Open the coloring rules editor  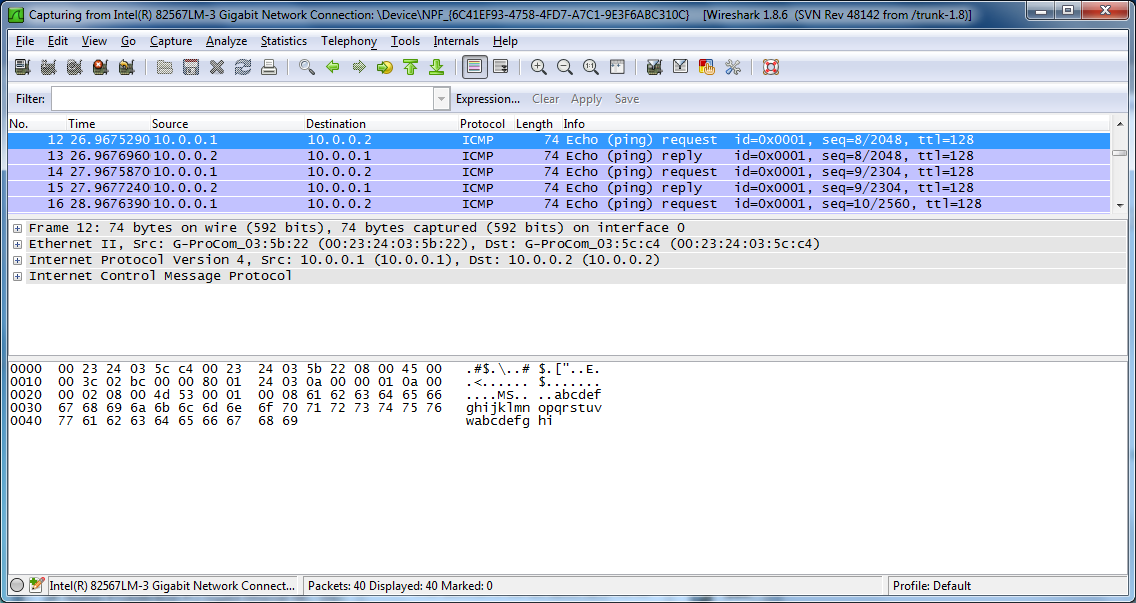pyautogui.click(x=707, y=67)
